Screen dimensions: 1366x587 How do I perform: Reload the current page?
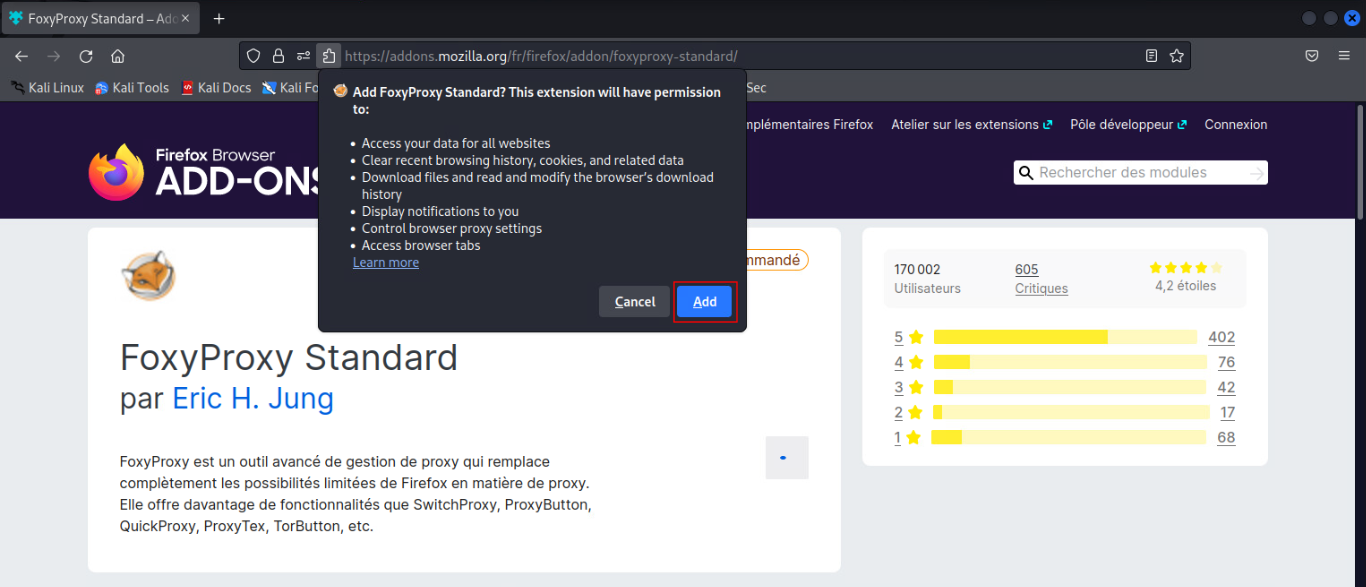[86, 56]
